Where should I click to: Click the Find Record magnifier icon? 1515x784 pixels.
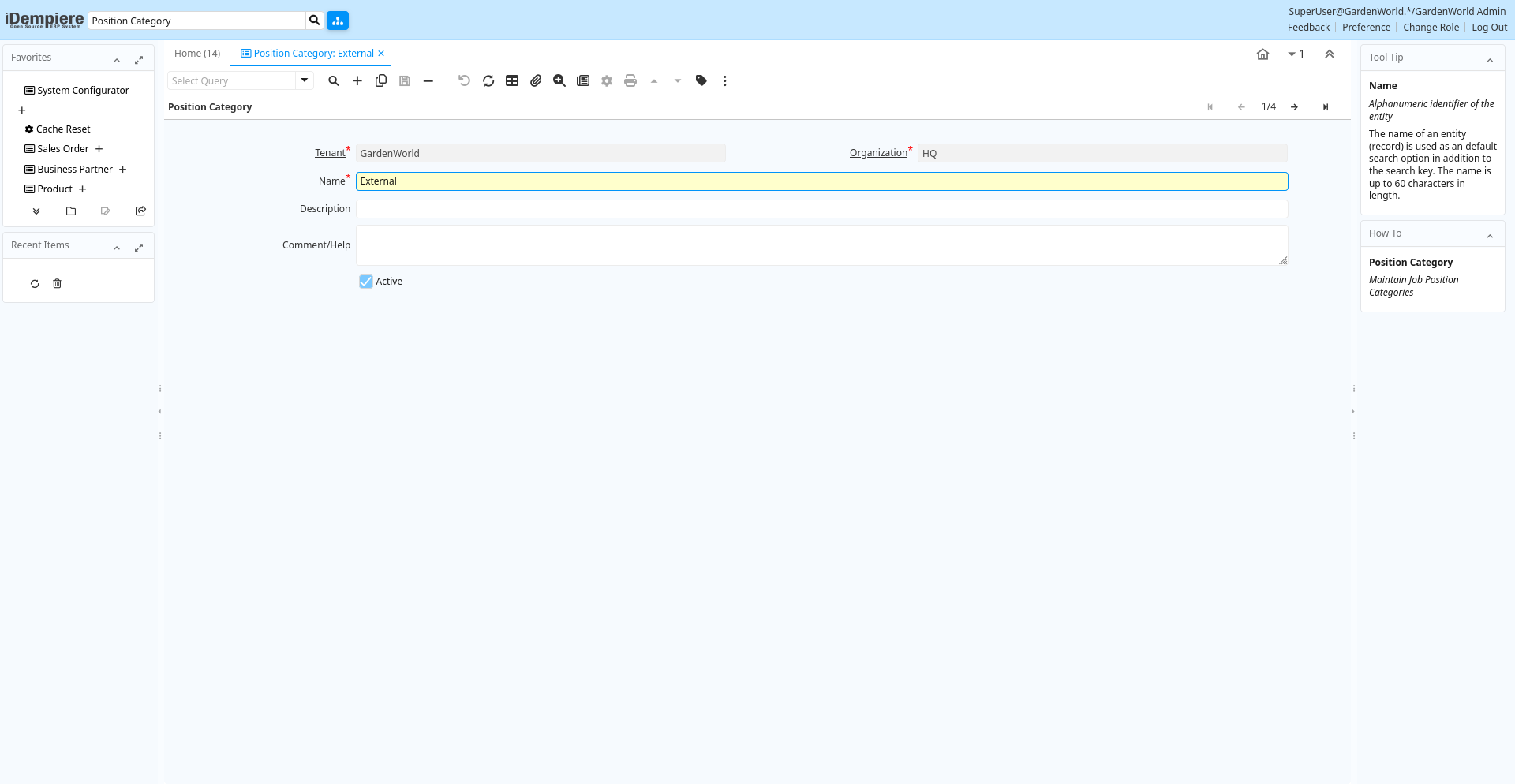click(334, 80)
